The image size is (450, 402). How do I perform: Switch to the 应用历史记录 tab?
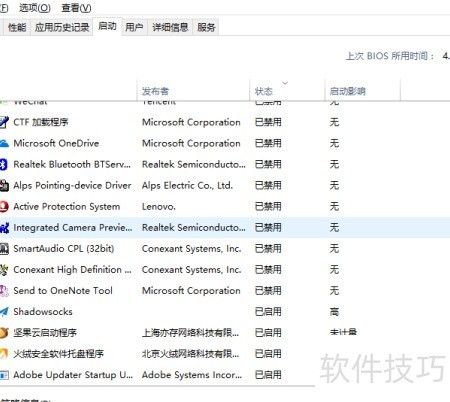pyautogui.click(x=62, y=27)
